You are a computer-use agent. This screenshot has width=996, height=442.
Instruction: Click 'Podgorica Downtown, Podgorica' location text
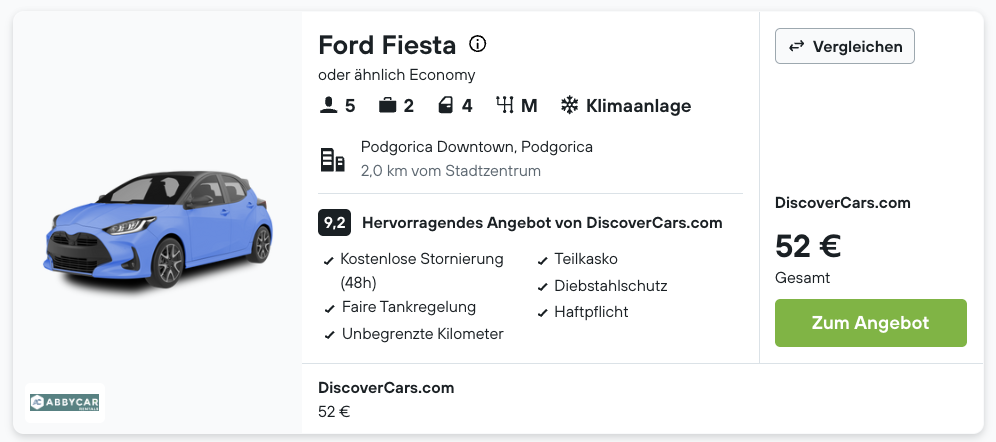point(476,147)
